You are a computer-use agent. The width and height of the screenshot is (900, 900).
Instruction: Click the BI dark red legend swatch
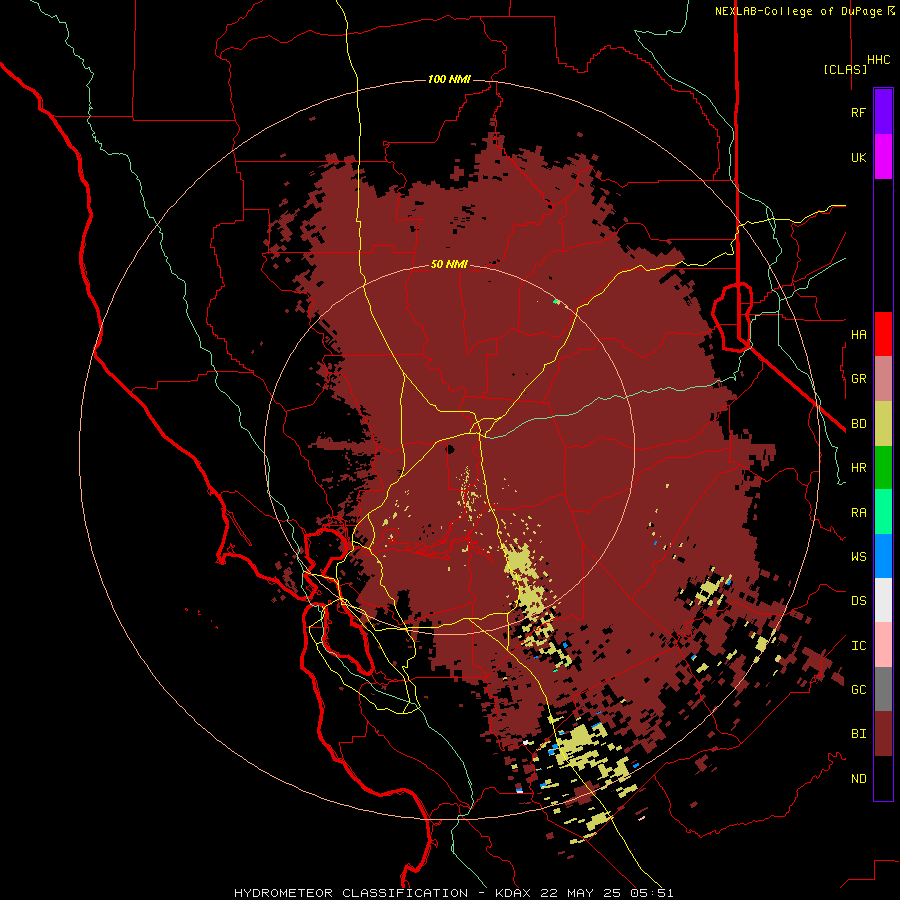coord(883,734)
